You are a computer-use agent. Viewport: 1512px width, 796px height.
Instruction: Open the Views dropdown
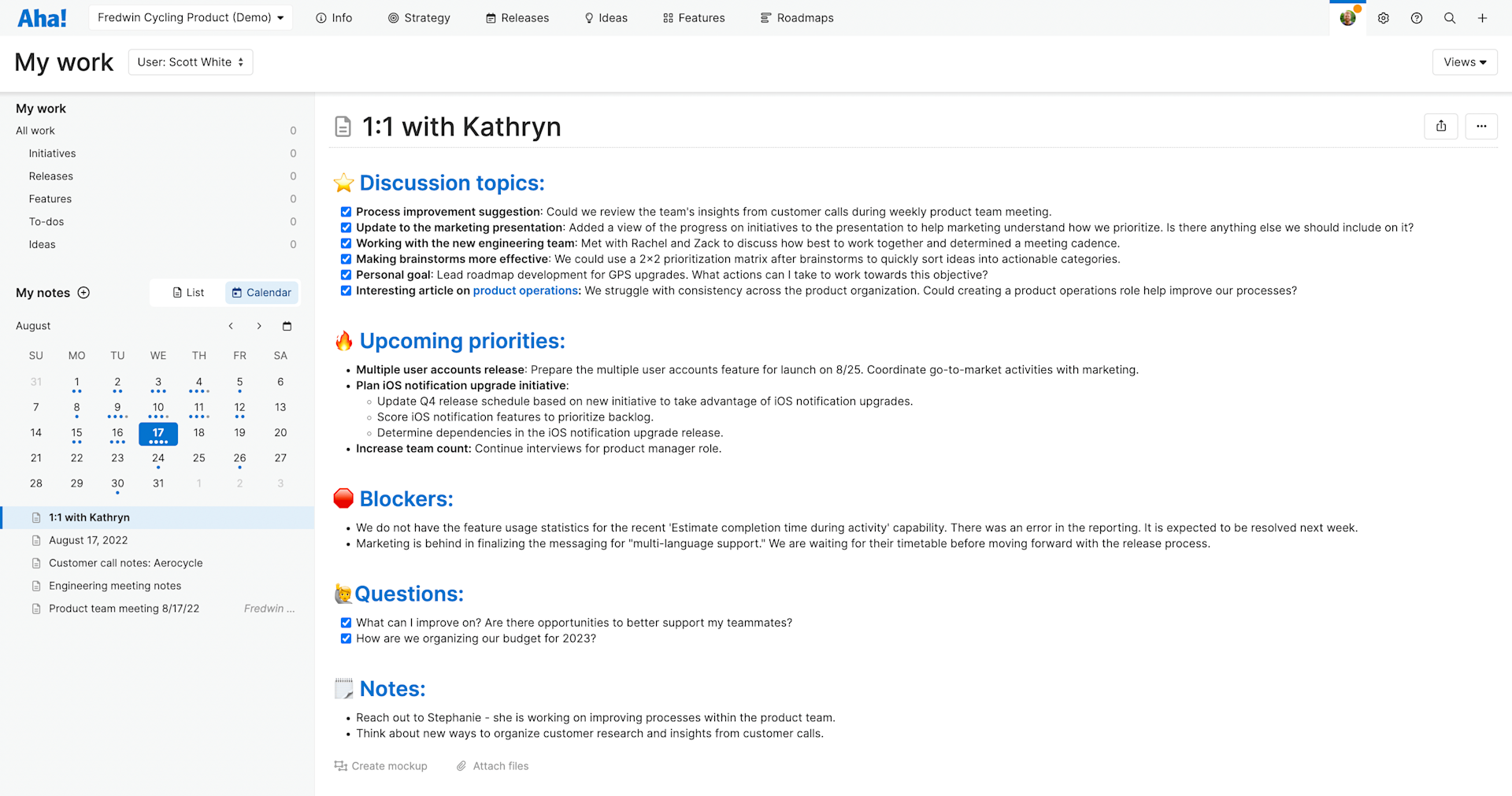[1465, 62]
